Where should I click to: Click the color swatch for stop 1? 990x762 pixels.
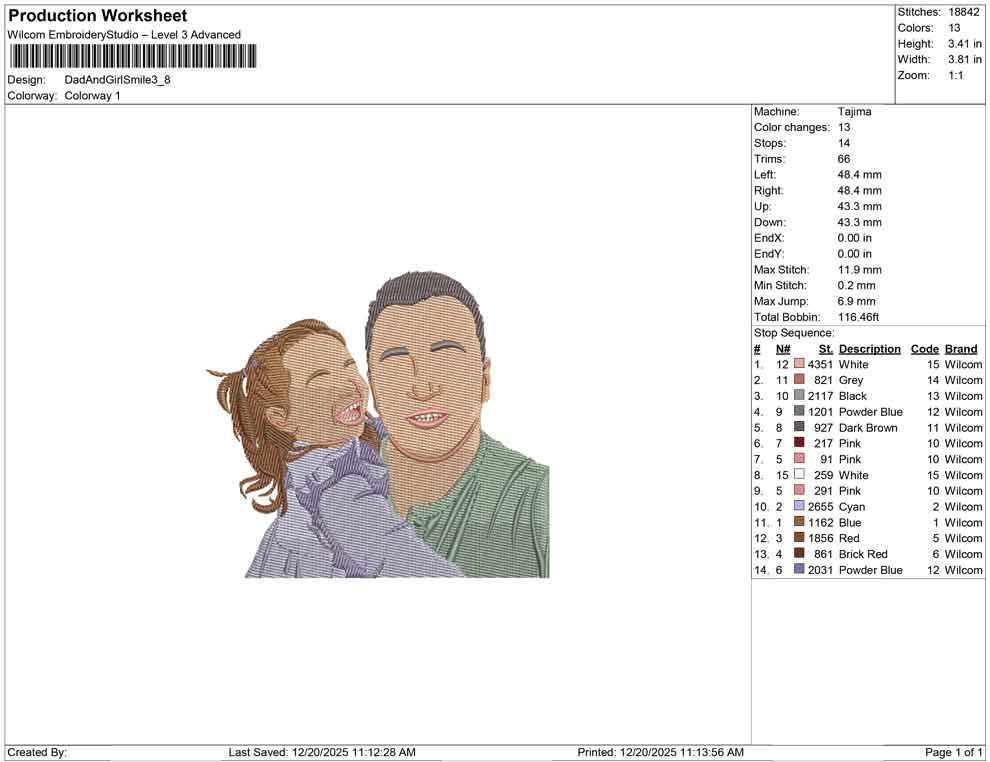(x=799, y=365)
